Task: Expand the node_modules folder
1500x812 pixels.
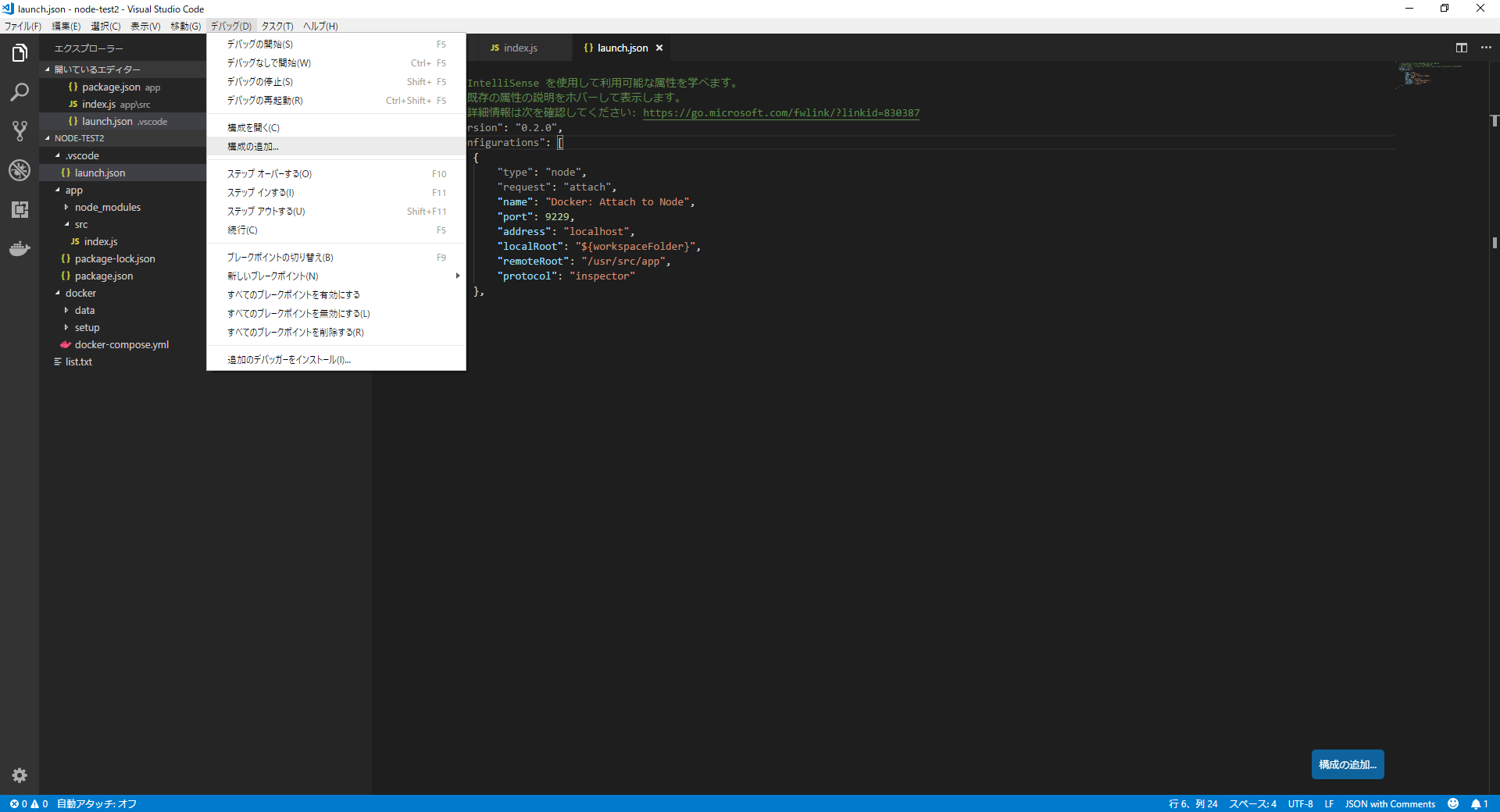Action: [108, 207]
